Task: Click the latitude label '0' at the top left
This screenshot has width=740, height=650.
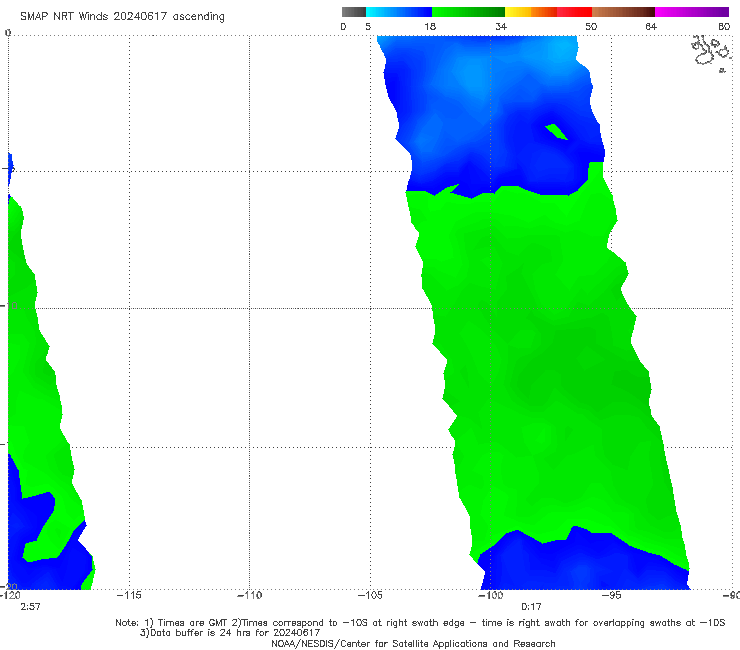Action: tap(8, 33)
